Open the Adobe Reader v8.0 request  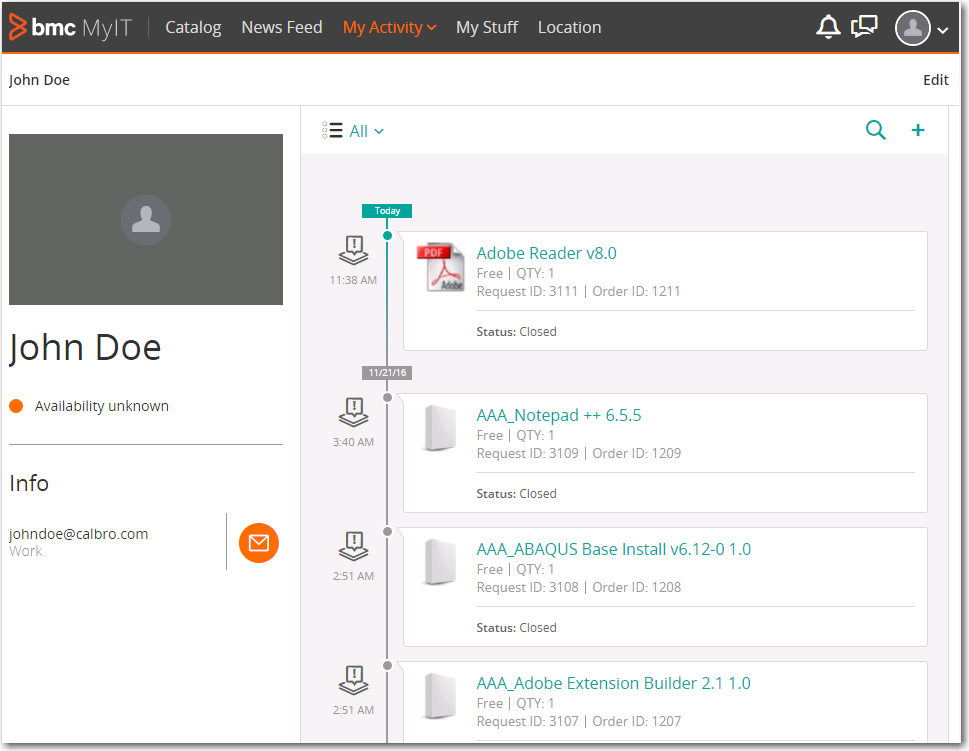(x=546, y=253)
